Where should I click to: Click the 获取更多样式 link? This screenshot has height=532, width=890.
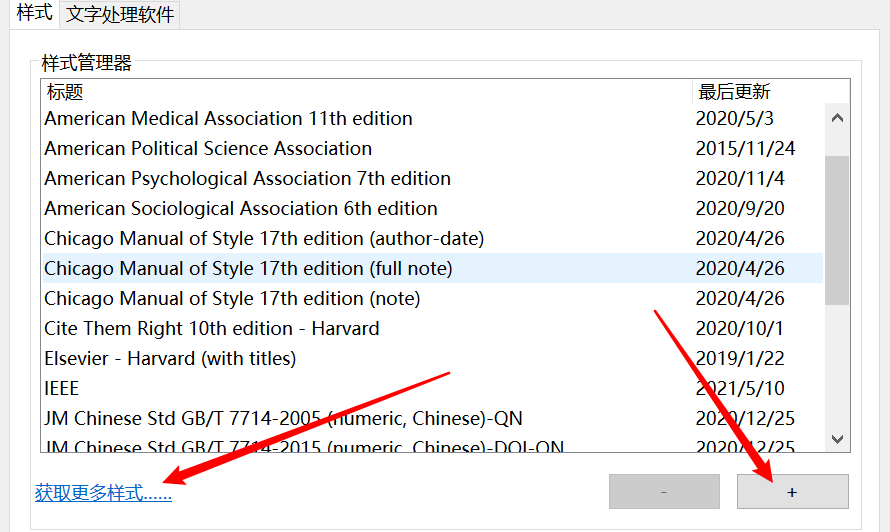(103, 493)
